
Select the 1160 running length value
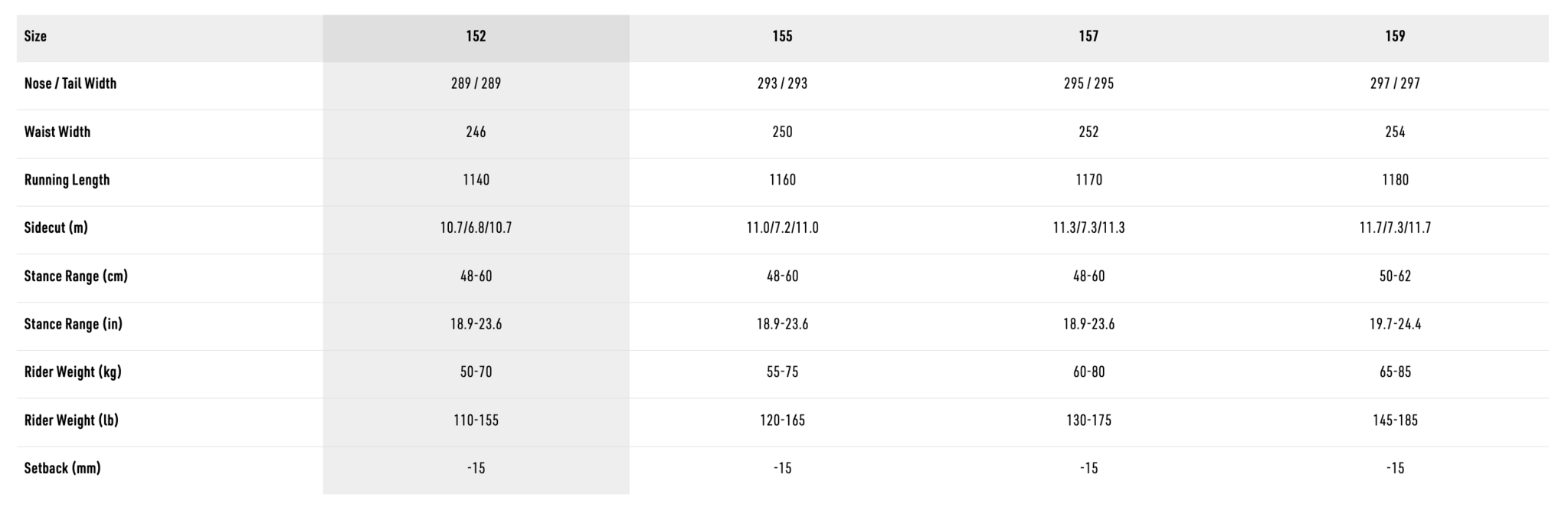(782, 180)
